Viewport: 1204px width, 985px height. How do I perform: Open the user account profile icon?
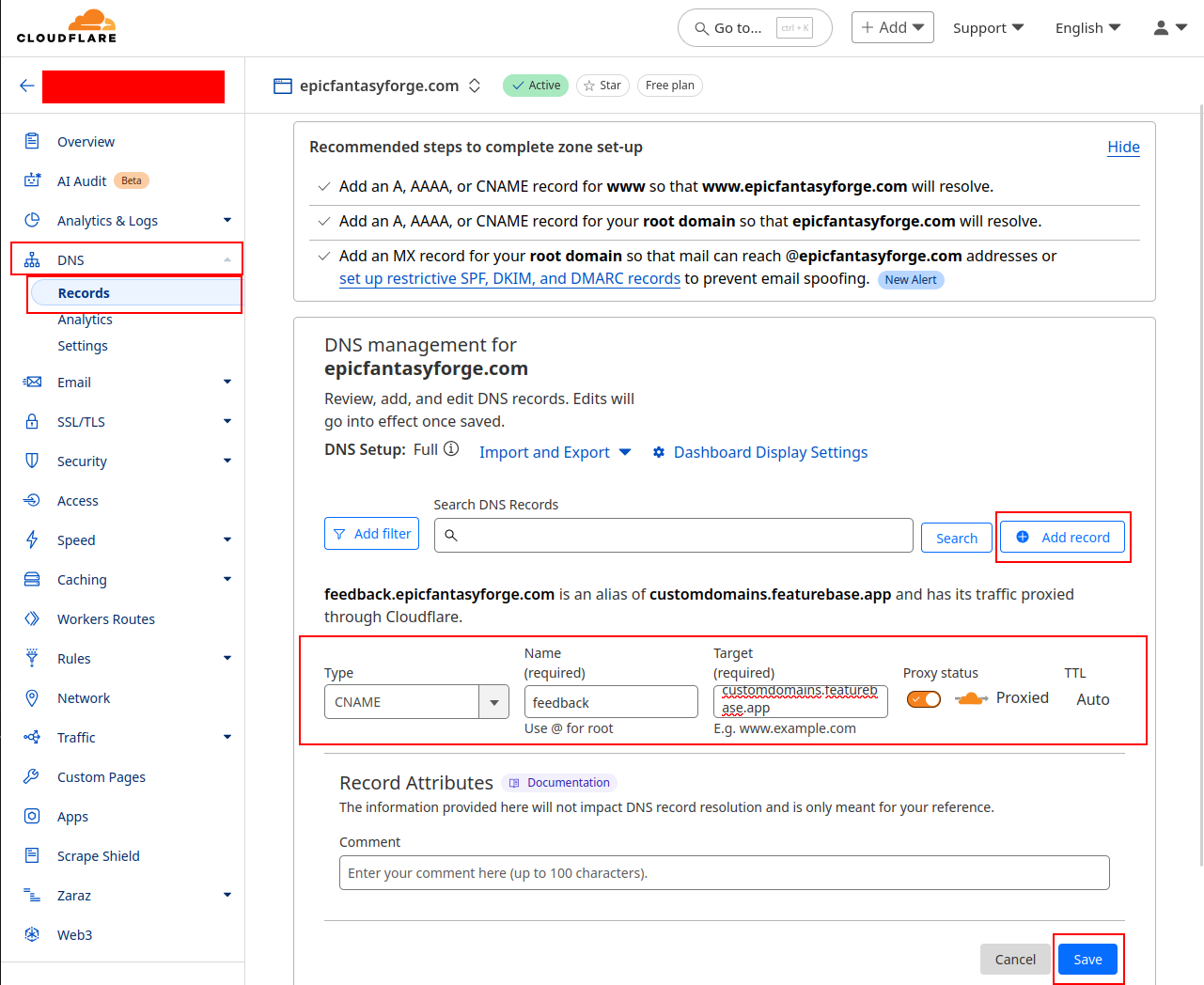click(x=1162, y=27)
